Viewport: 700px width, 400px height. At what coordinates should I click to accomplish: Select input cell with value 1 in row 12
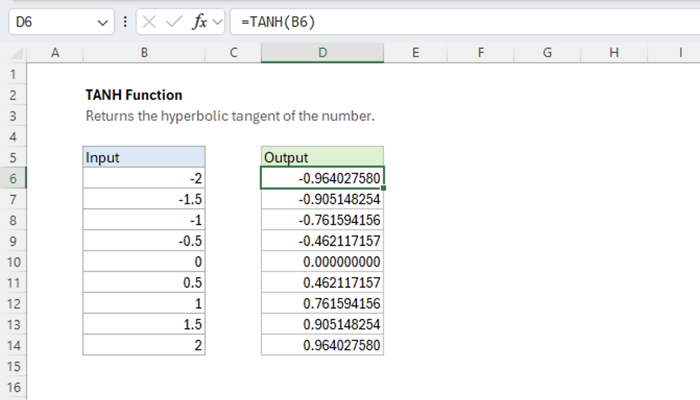[x=144, y=304]
